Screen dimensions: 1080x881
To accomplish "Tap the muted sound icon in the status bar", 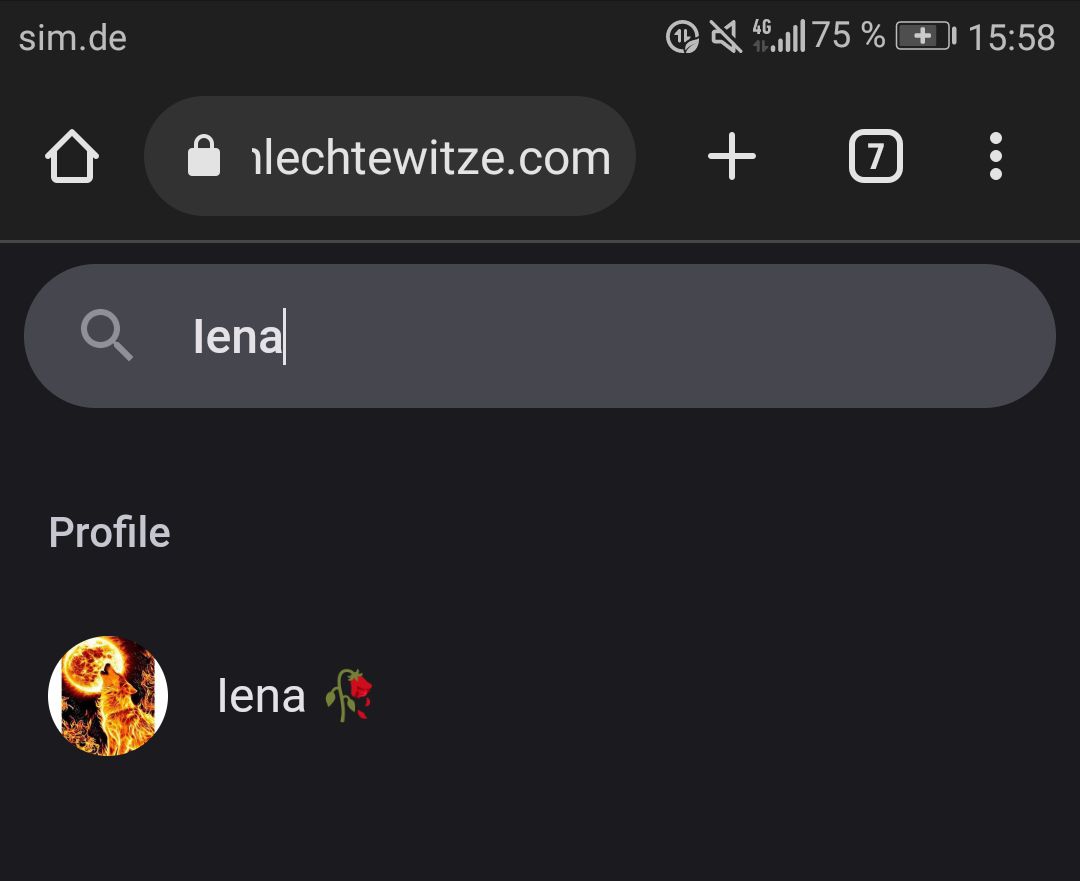I will (725, 38).
